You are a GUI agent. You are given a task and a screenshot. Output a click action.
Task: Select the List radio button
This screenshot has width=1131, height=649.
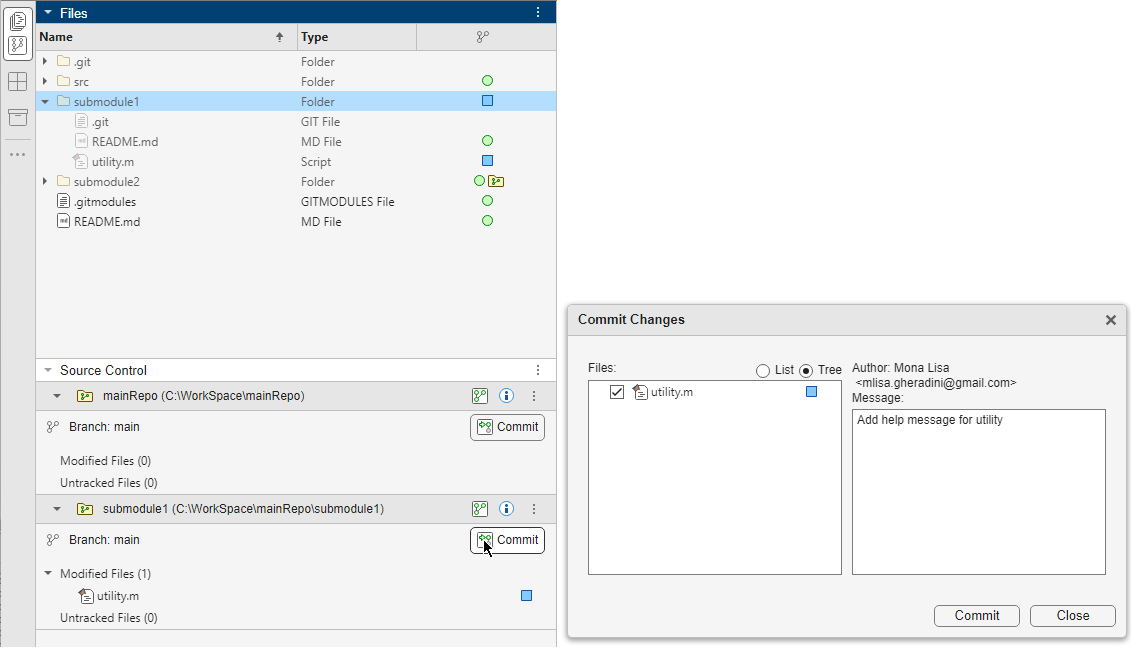coord(761,370)
